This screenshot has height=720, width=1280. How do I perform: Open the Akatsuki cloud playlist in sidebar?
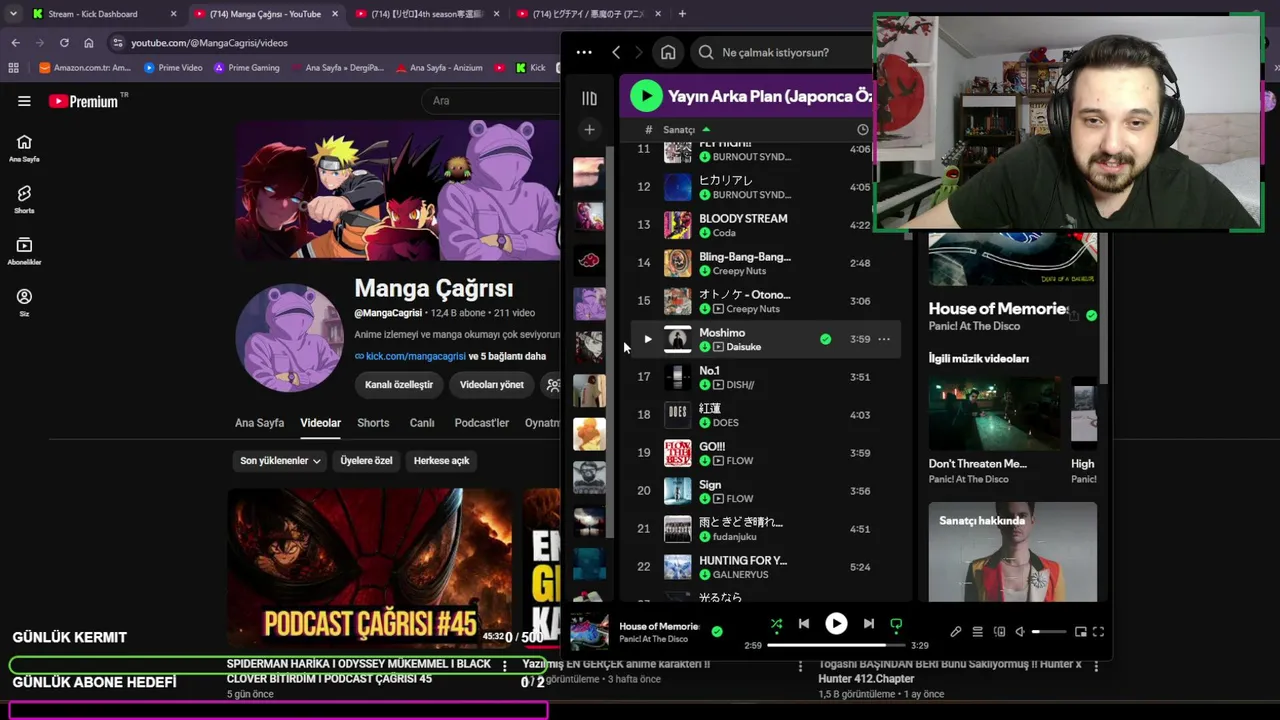589,261
